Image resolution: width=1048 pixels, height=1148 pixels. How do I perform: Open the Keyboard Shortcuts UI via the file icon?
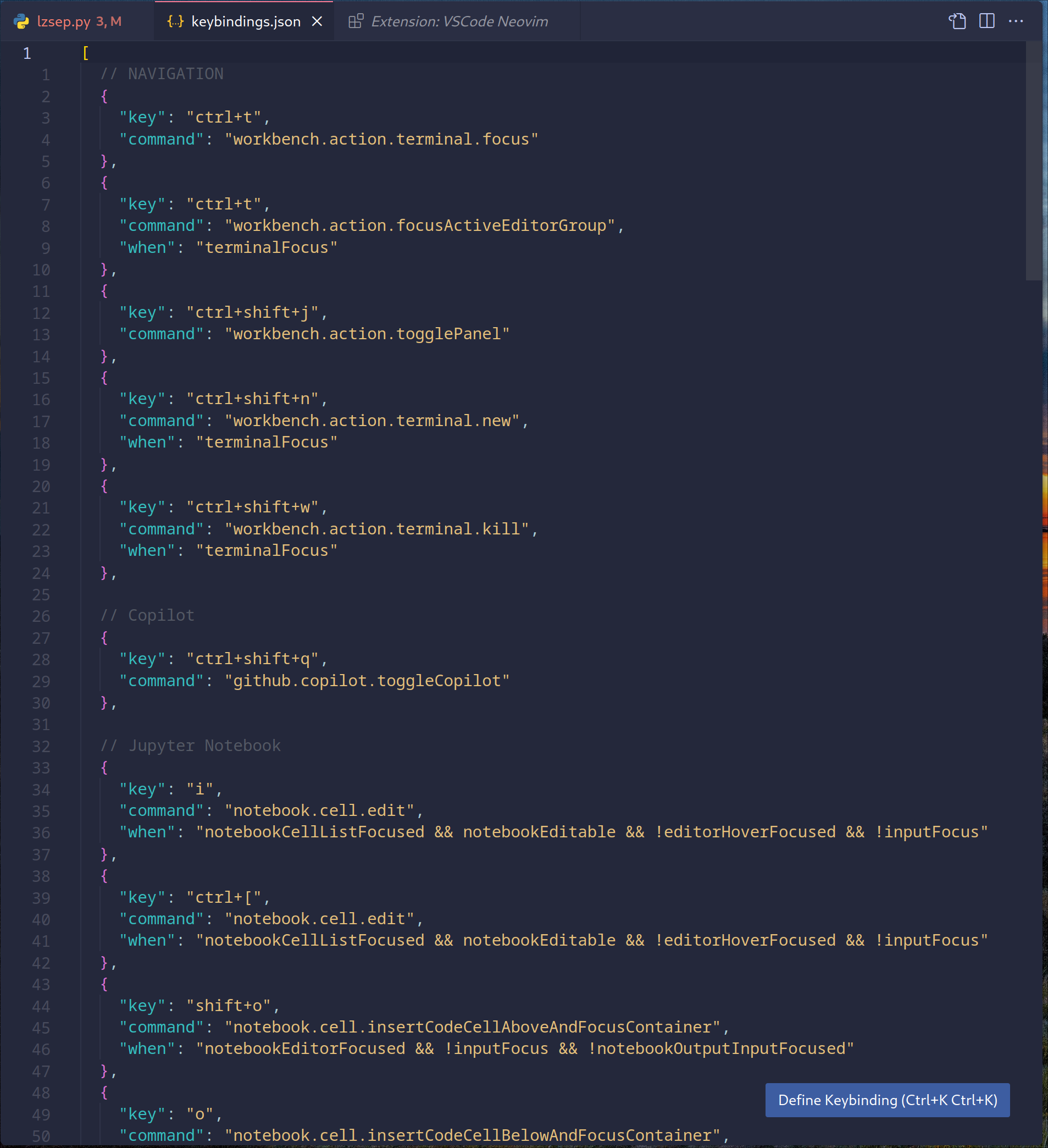[958, 21]
